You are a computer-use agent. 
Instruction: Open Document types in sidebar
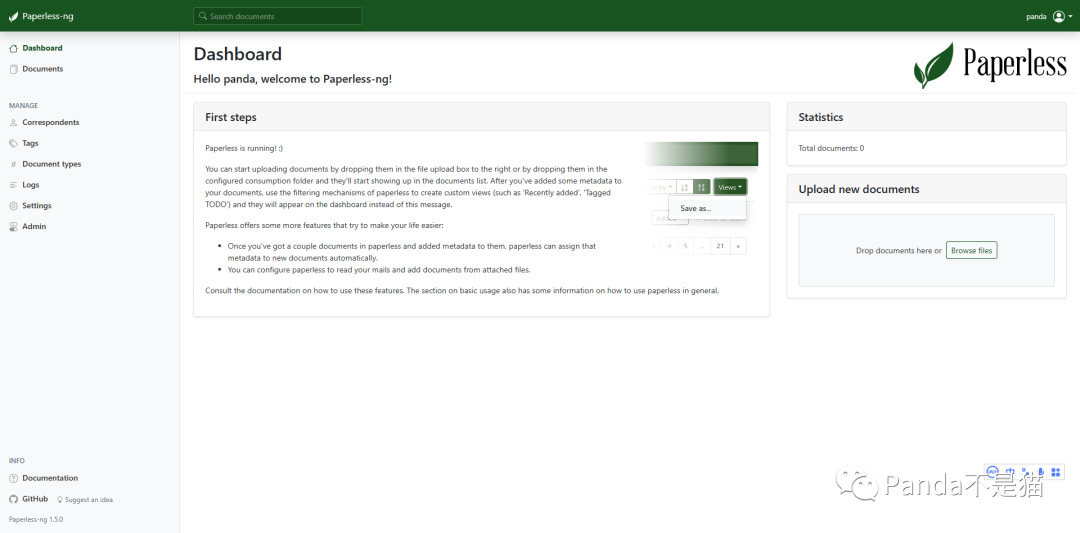pyautogui.click(x=45, y=164)
